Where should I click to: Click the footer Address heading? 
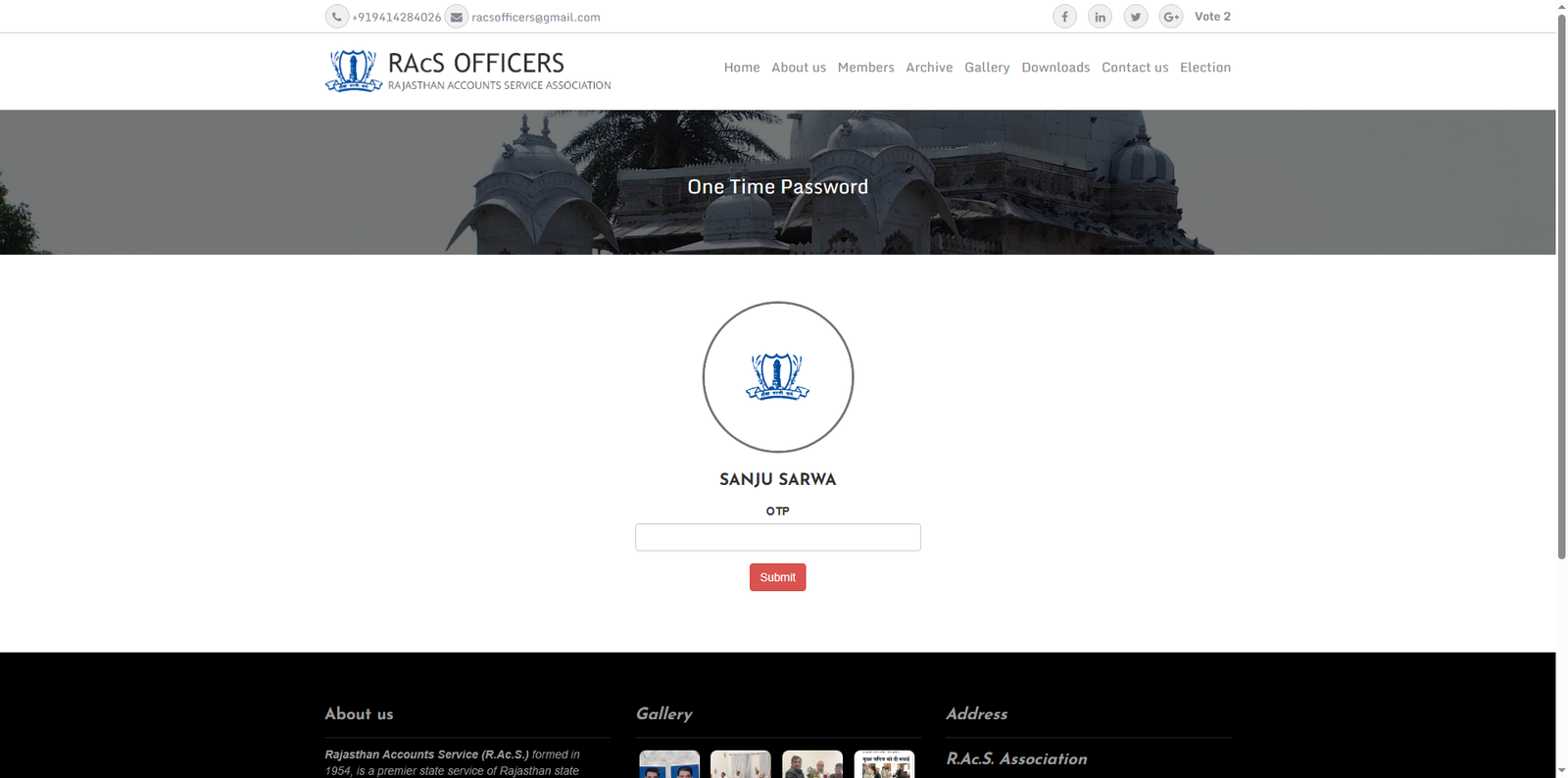[977, 714]
